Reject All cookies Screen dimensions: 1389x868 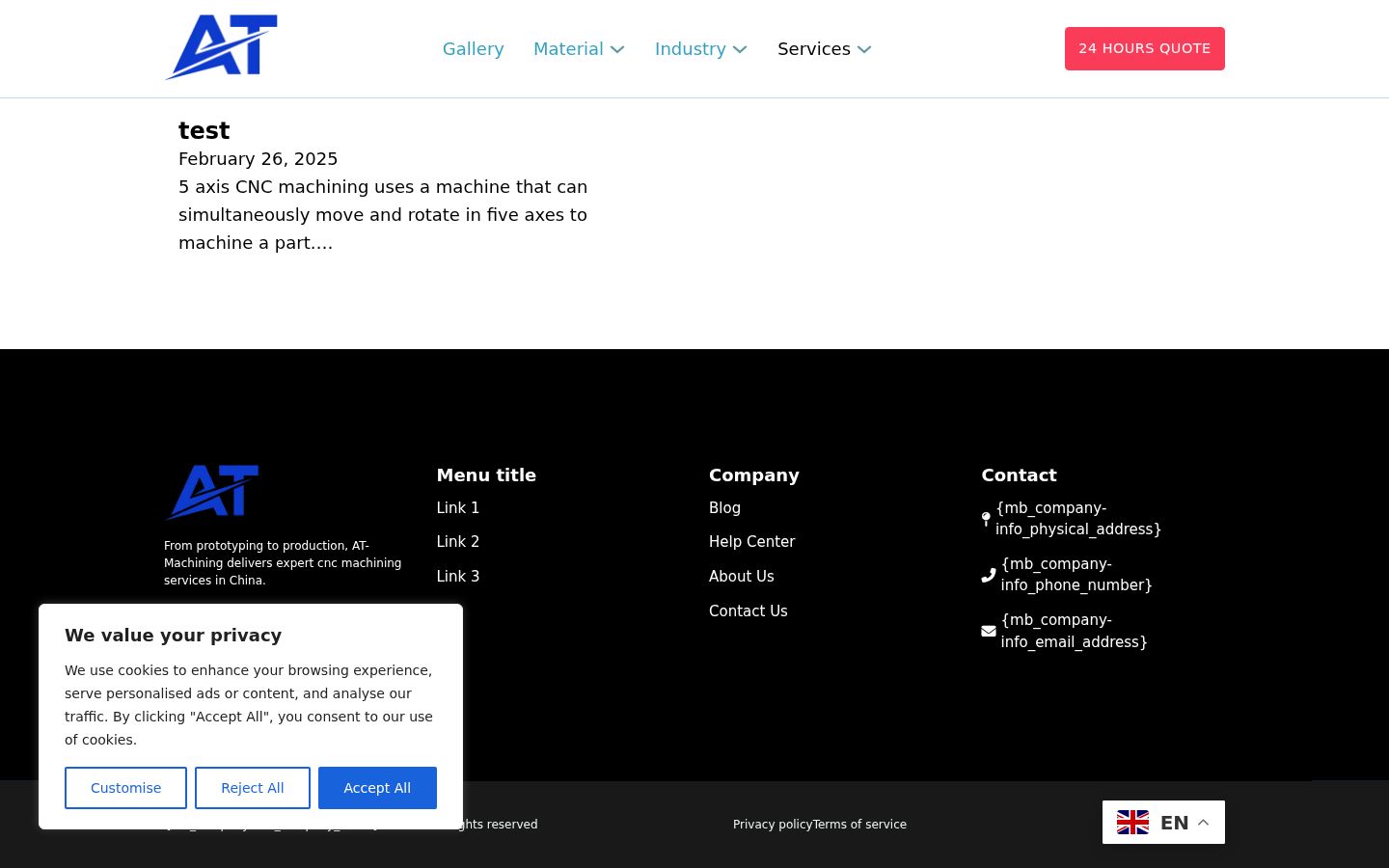click(x=253, y=788)
